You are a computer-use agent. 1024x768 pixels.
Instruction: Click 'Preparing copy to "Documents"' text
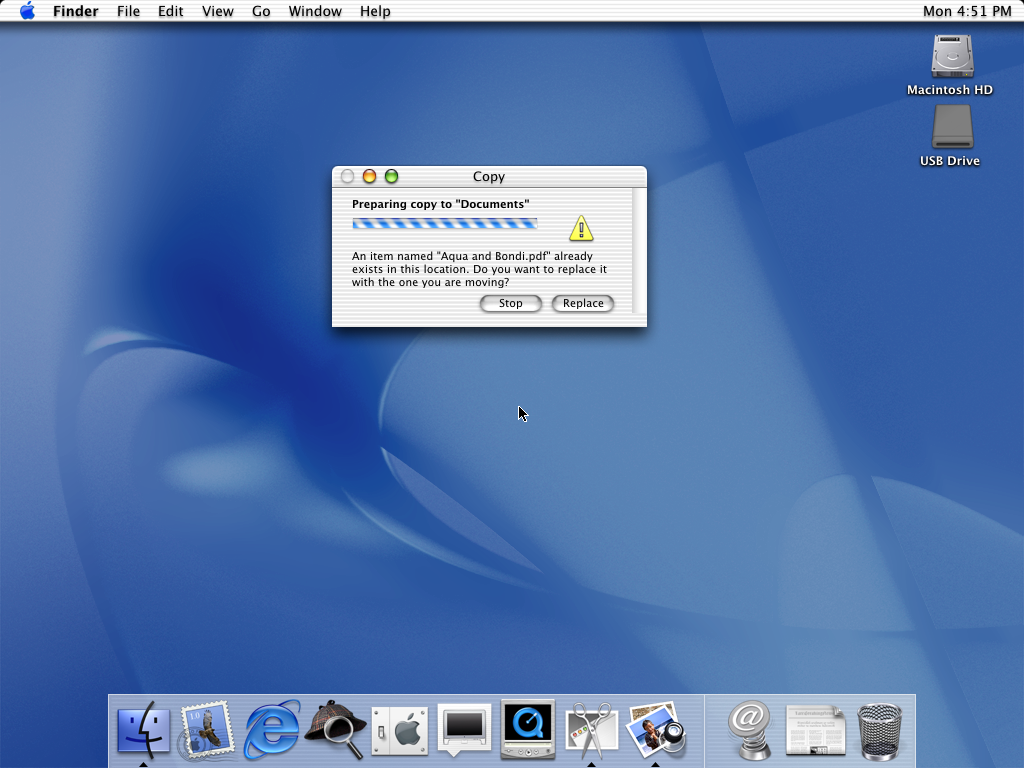441,204
